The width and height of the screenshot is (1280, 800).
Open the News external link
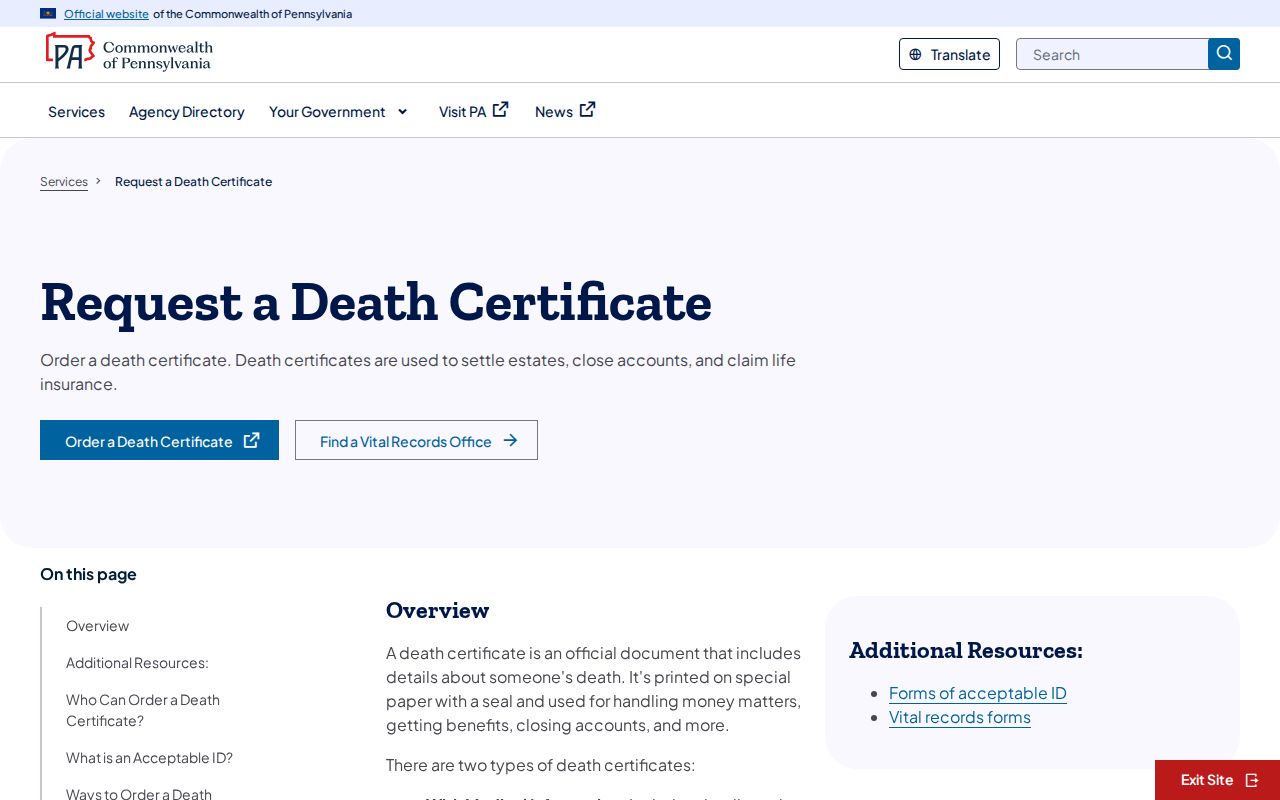click(565, 111)
